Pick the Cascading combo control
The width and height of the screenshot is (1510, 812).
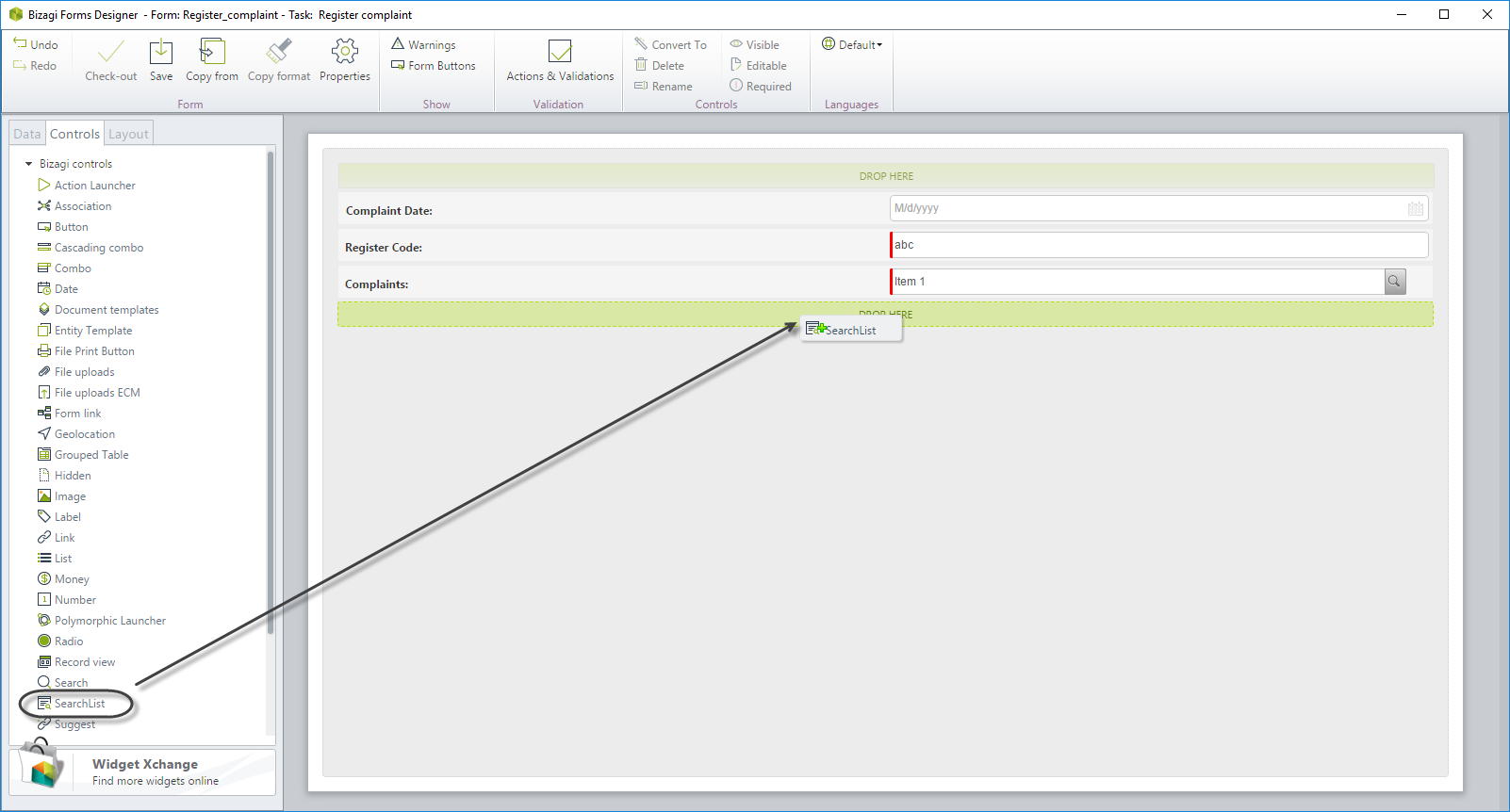pos(90,248)
